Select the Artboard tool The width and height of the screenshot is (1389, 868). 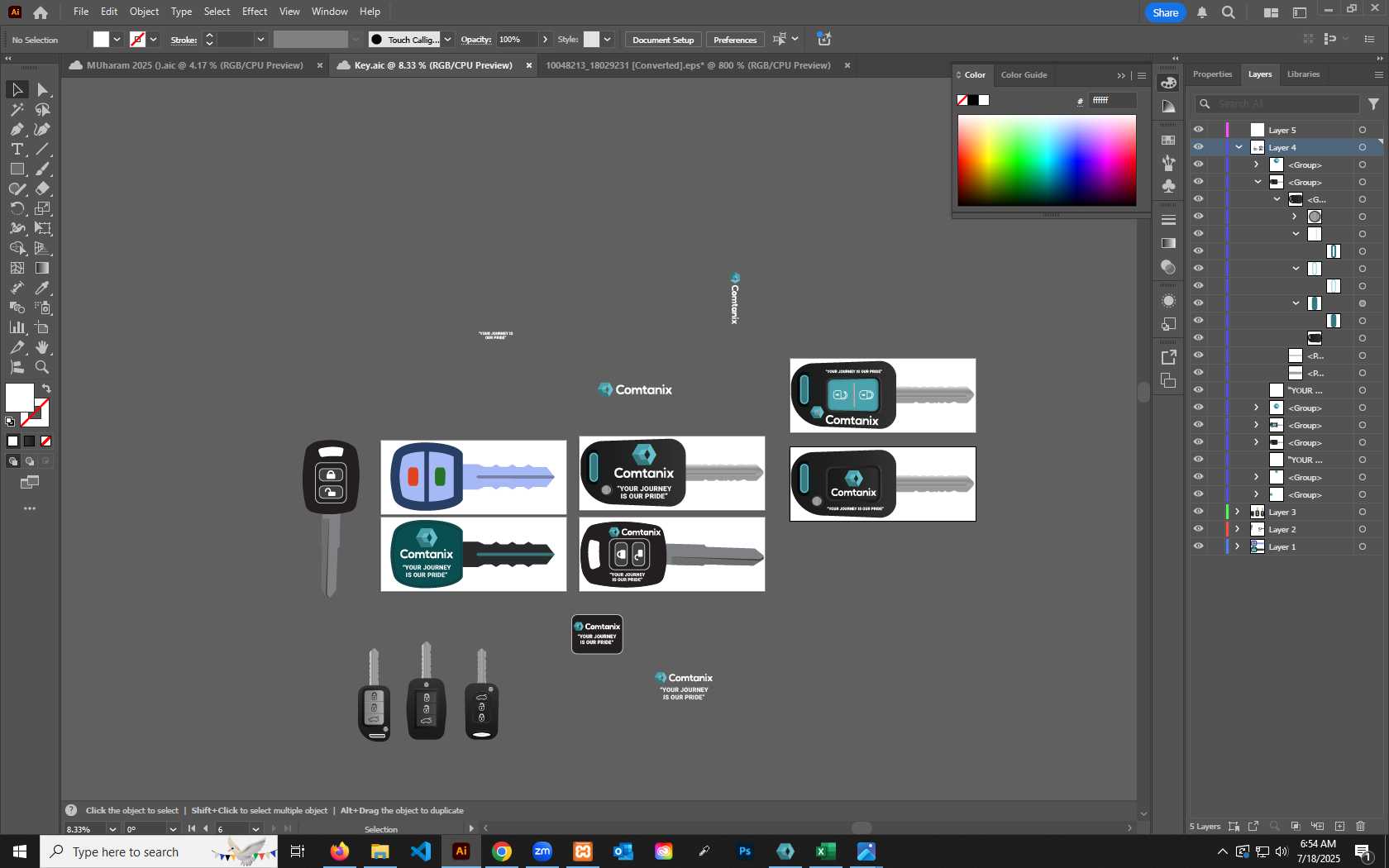pos(43,327)
